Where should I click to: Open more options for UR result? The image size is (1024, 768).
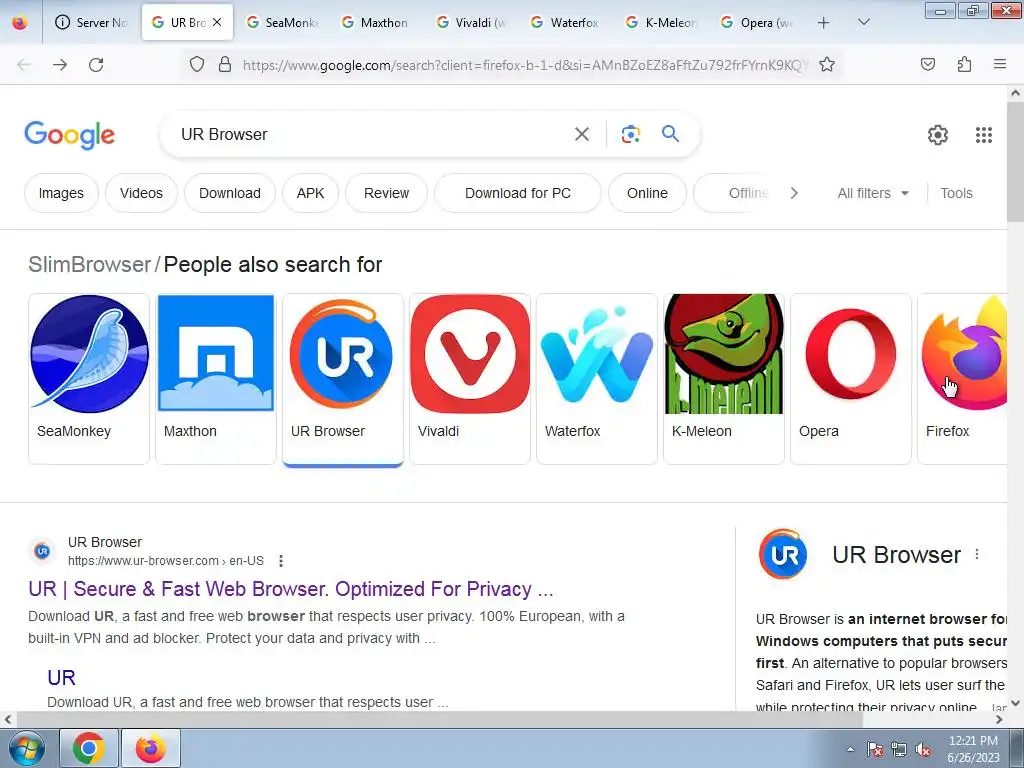[281, 561]
